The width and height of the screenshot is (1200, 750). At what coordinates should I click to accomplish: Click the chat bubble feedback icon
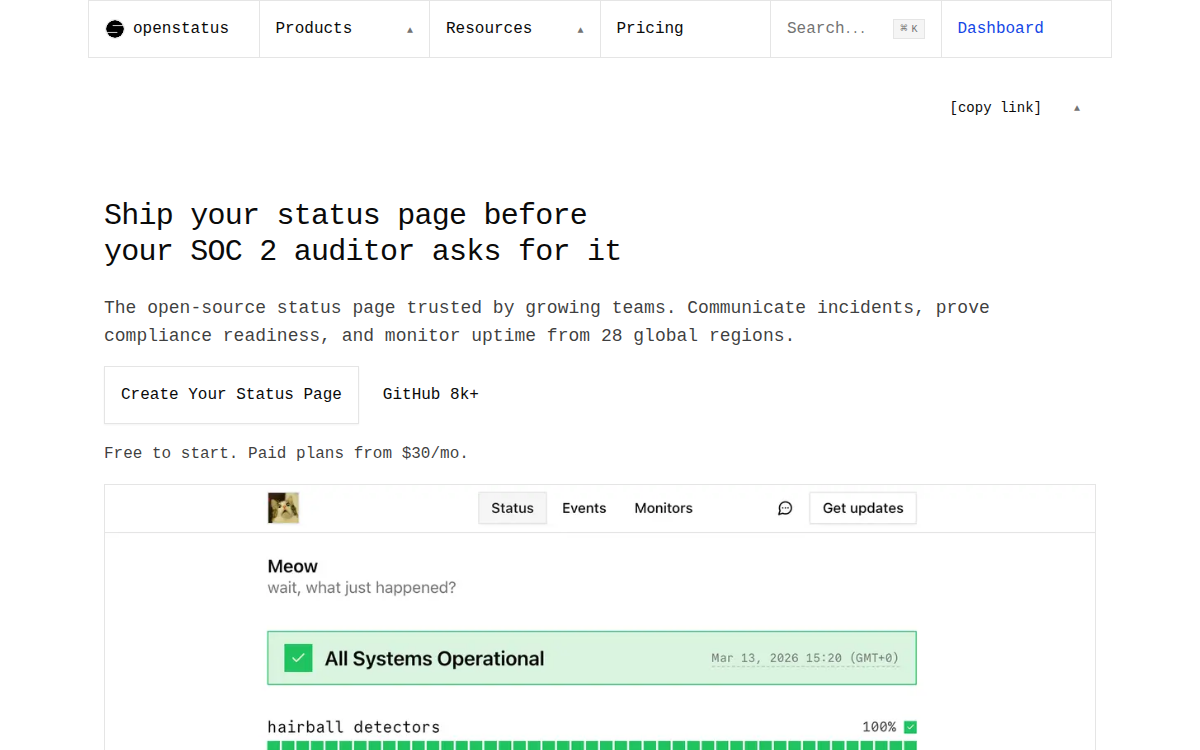(785, 508)
